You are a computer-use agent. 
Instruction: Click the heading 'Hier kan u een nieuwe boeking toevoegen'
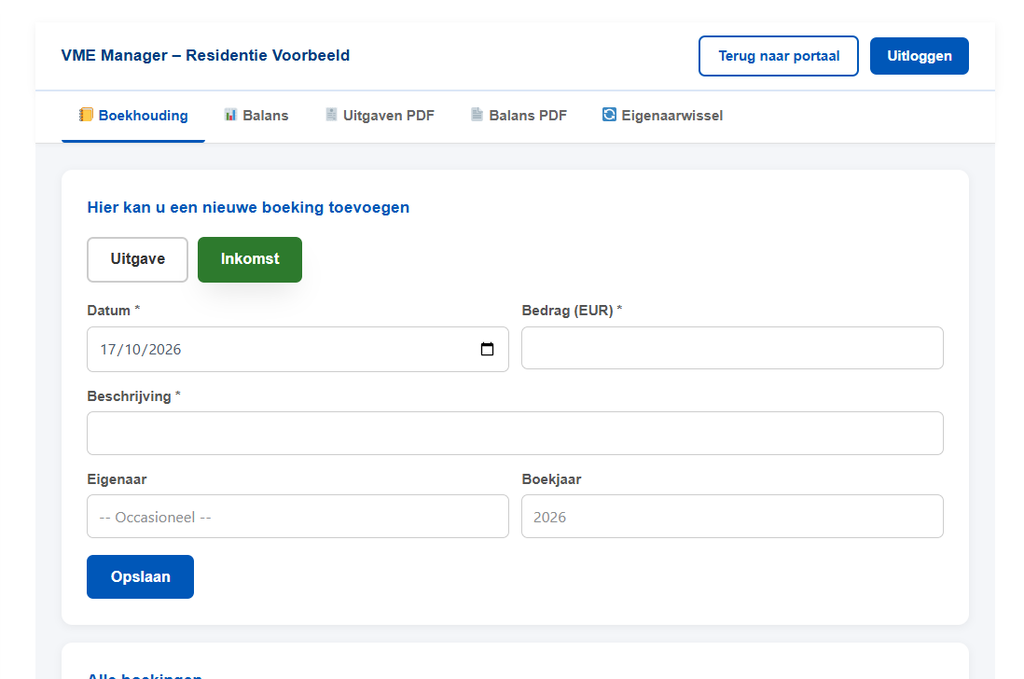coord(248,208)
